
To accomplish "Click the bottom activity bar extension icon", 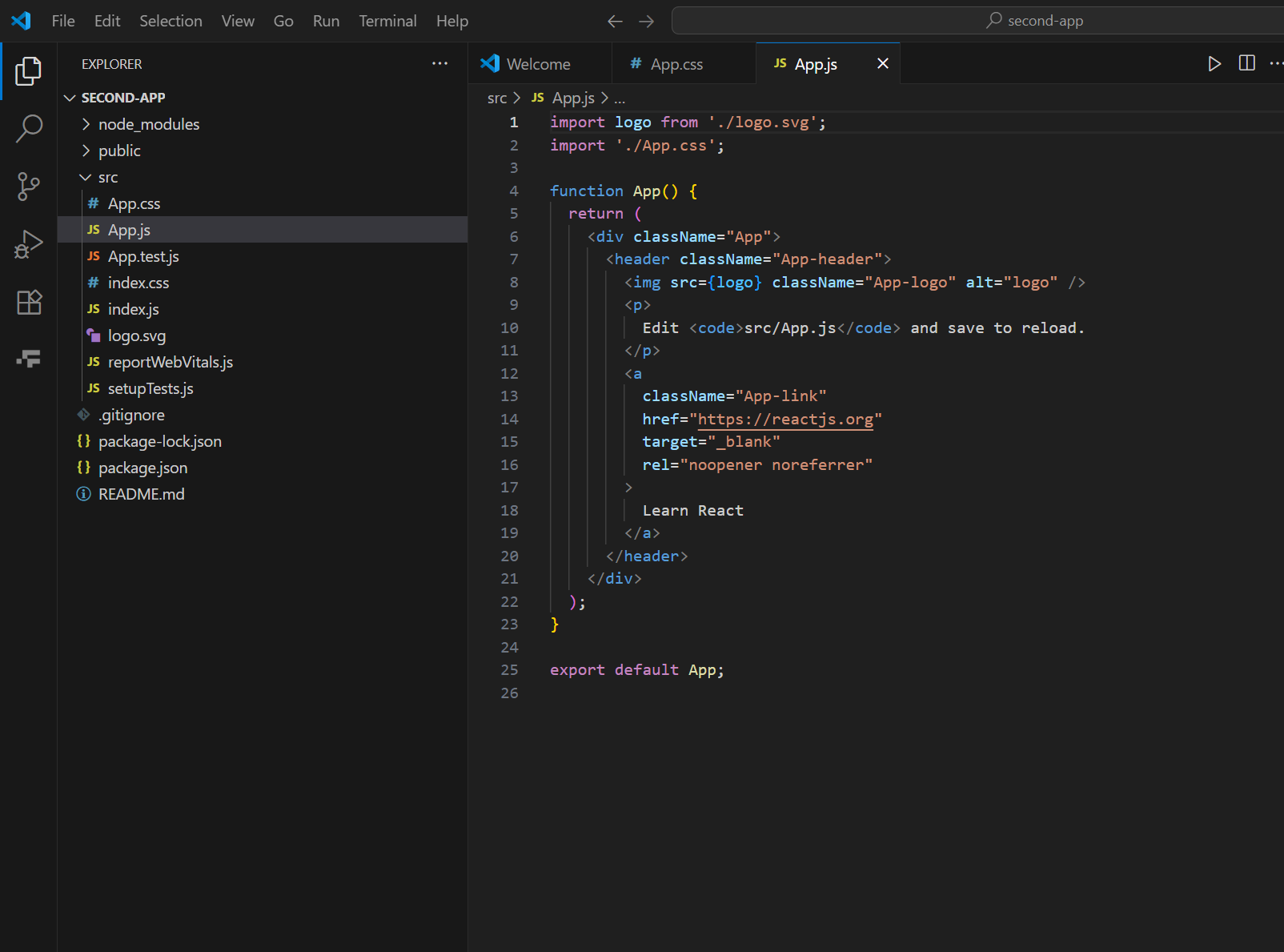I will (x=29, y=359).
